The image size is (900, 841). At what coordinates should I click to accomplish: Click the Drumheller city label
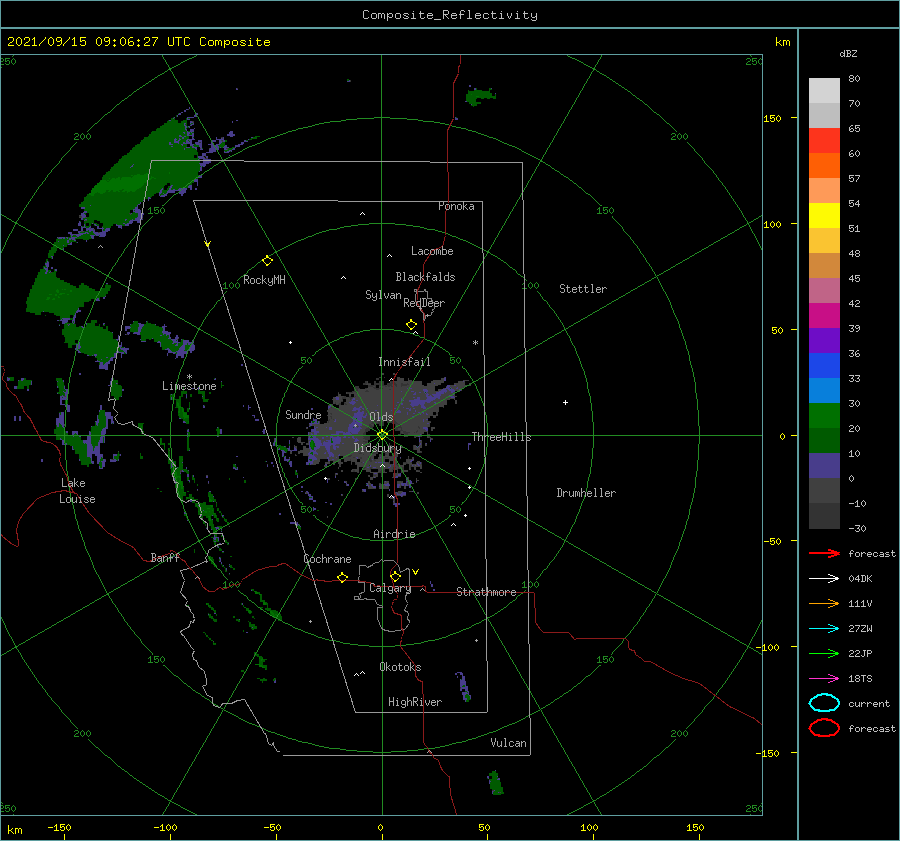pos(586,493)
